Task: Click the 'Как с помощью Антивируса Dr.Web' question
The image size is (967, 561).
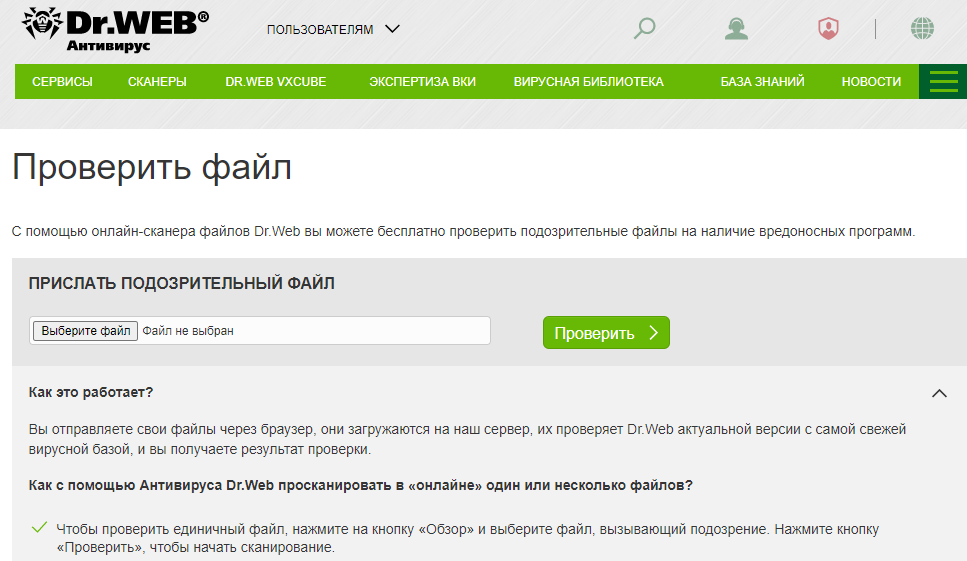Action: coord(361,485)
